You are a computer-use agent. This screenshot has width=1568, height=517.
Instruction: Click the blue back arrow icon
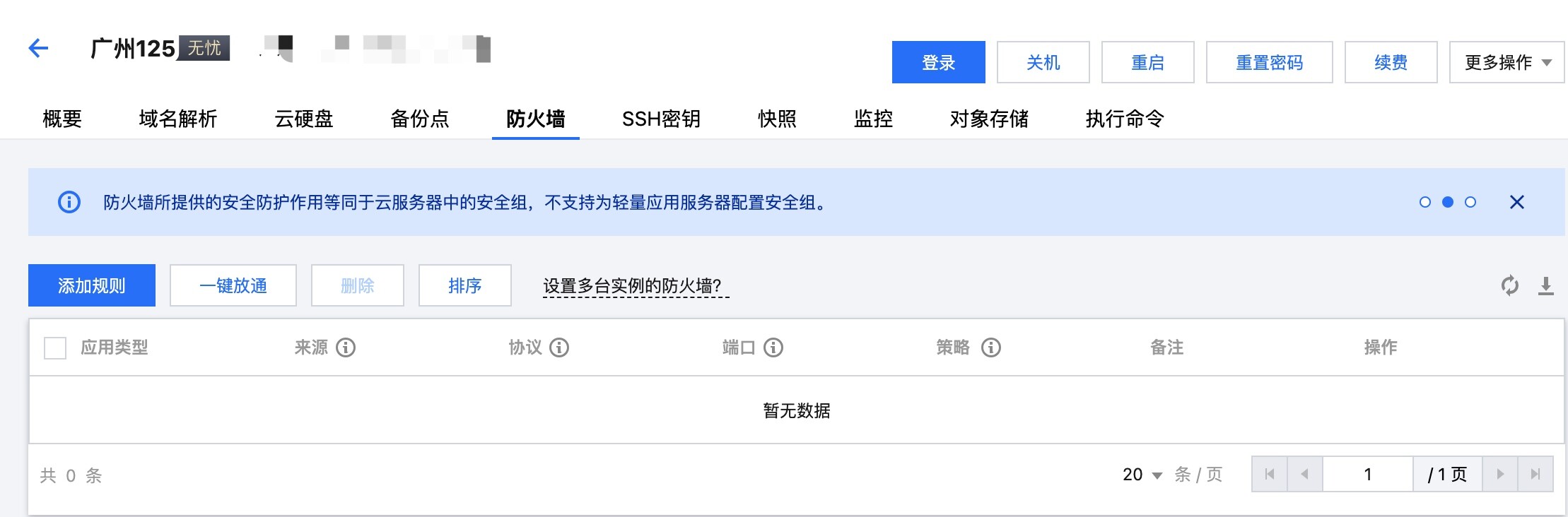pos(38,48)
